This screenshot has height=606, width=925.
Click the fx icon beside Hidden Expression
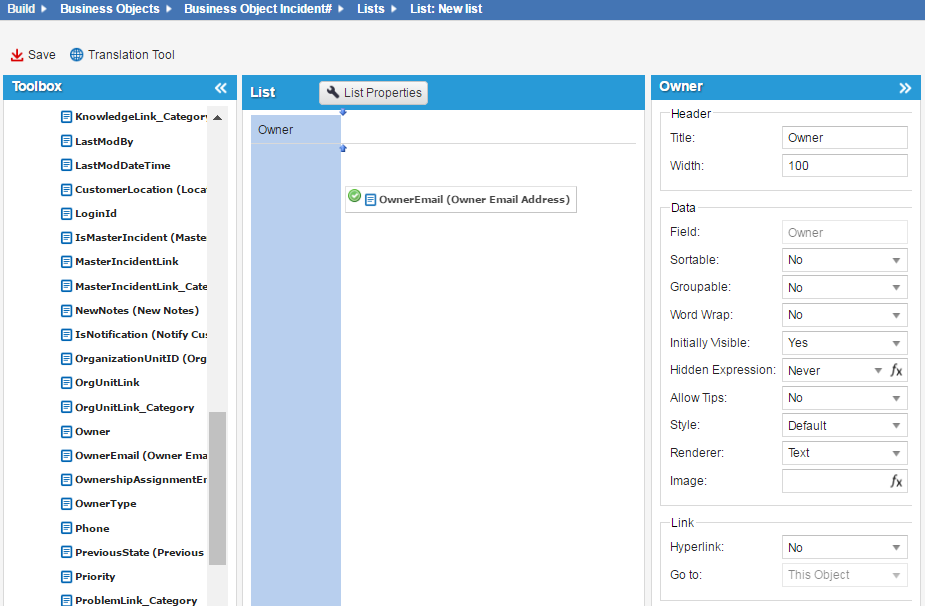coord(896,370)
